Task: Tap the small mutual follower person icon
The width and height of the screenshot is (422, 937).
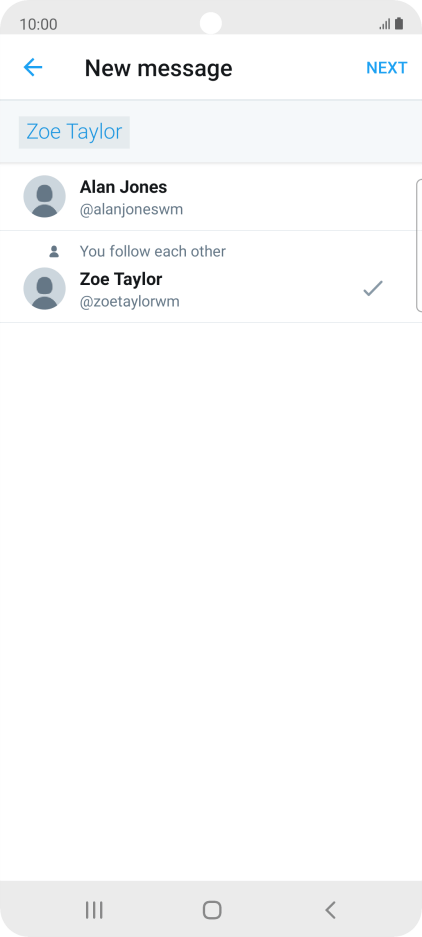Action: point(54,252)
